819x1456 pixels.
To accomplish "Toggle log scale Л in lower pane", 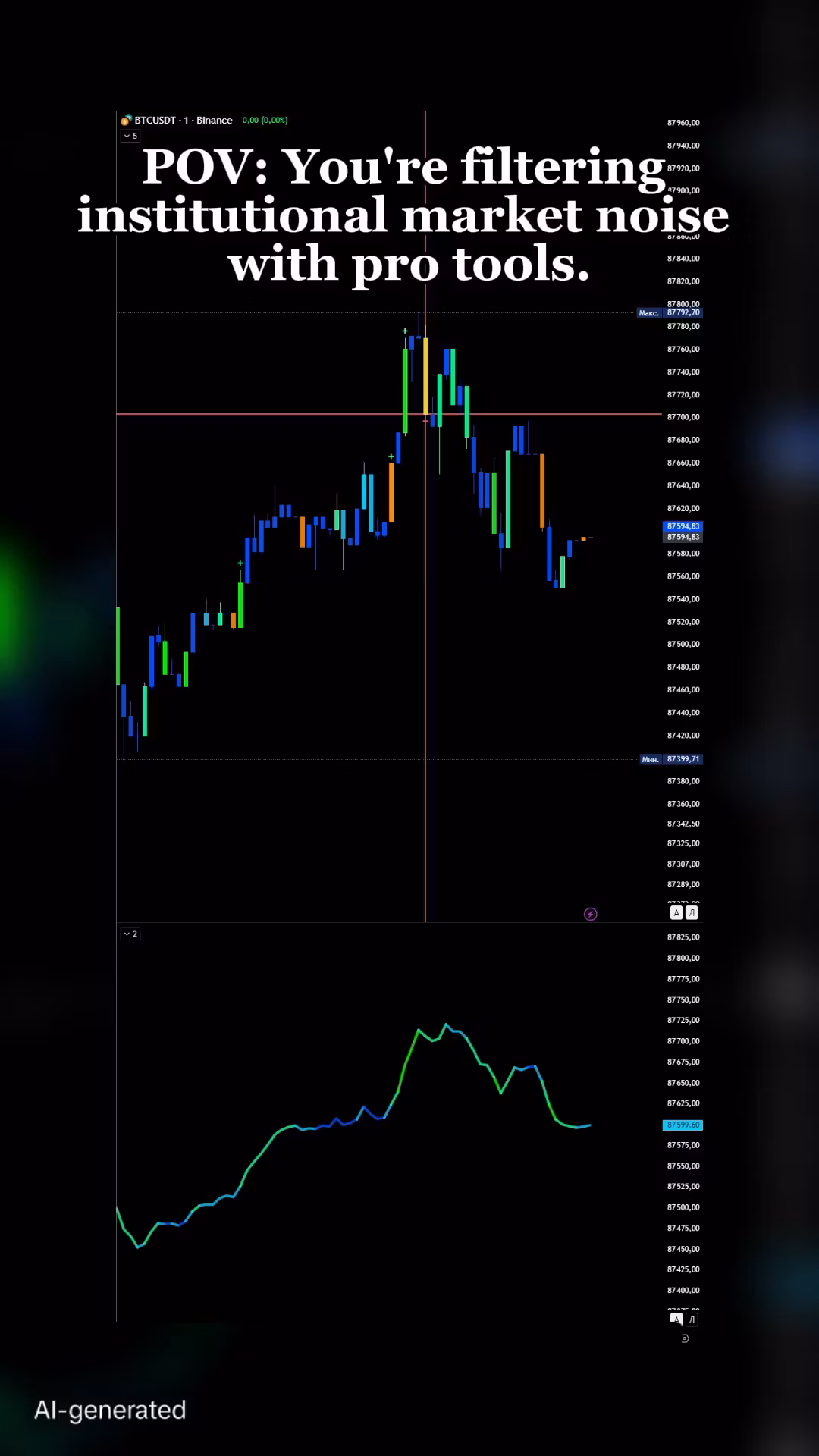I will (x=692, y=1319).
